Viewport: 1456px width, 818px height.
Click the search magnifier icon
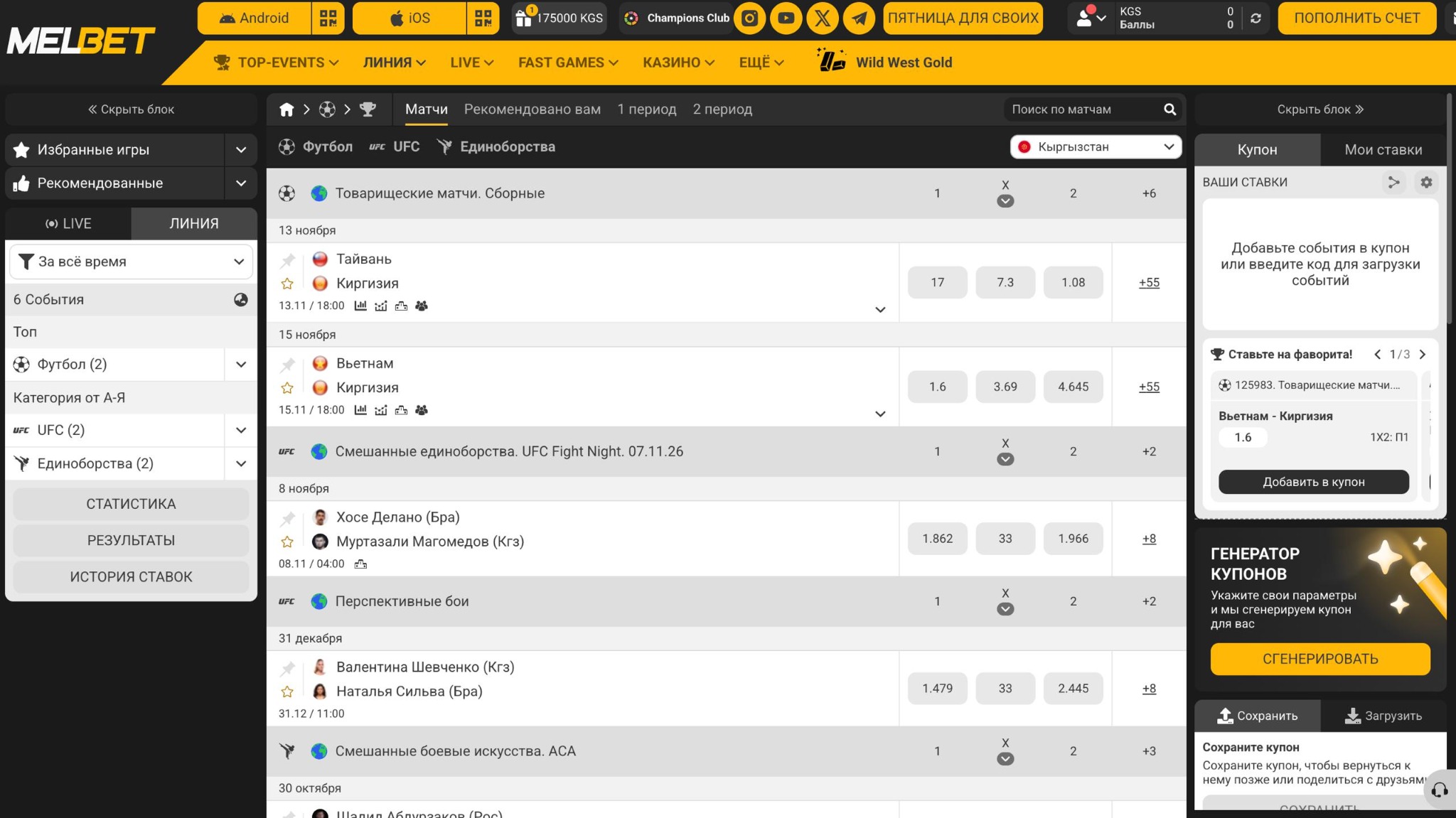tap(1169, 109)
